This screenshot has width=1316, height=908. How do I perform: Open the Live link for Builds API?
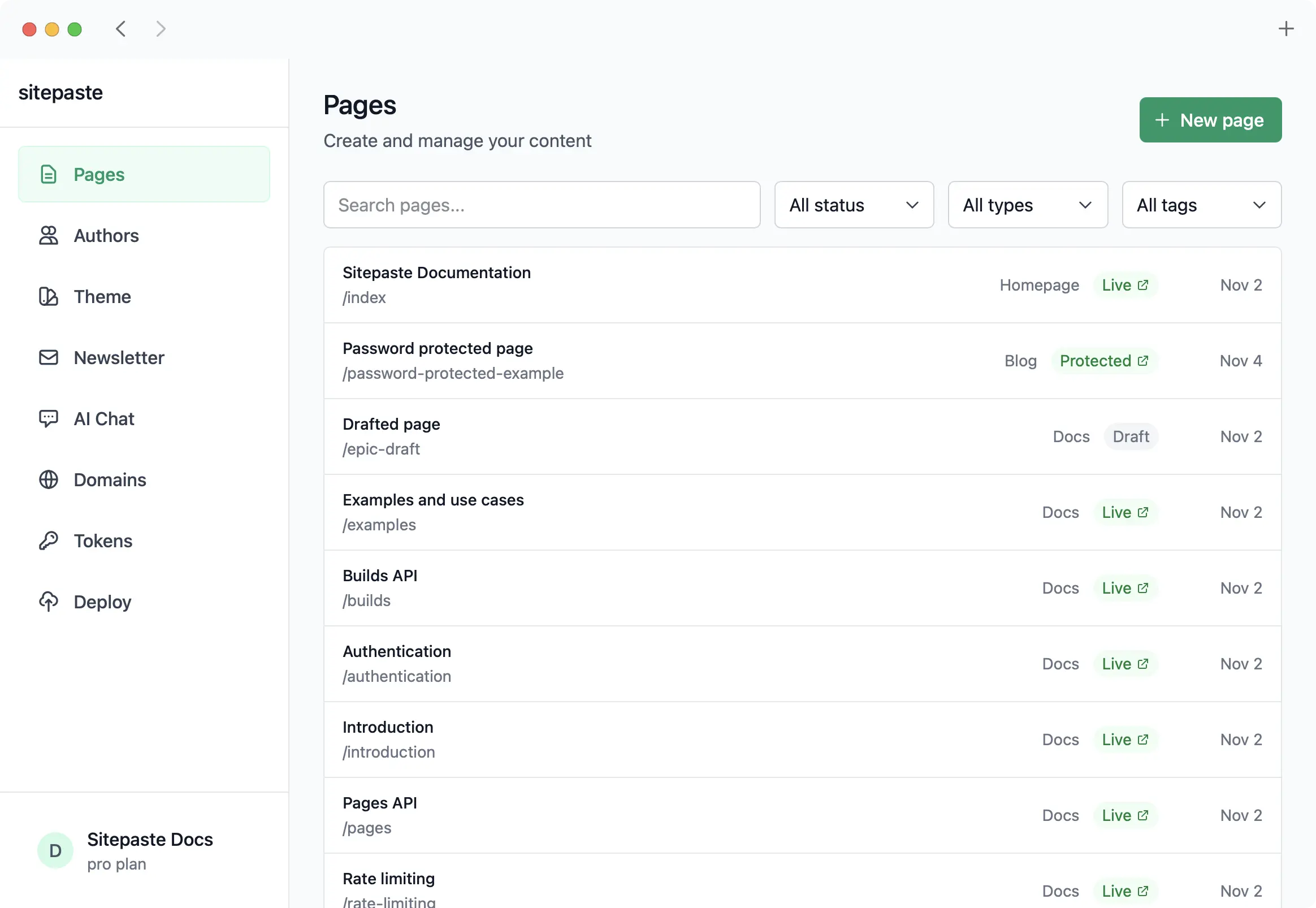[1125, 587]
